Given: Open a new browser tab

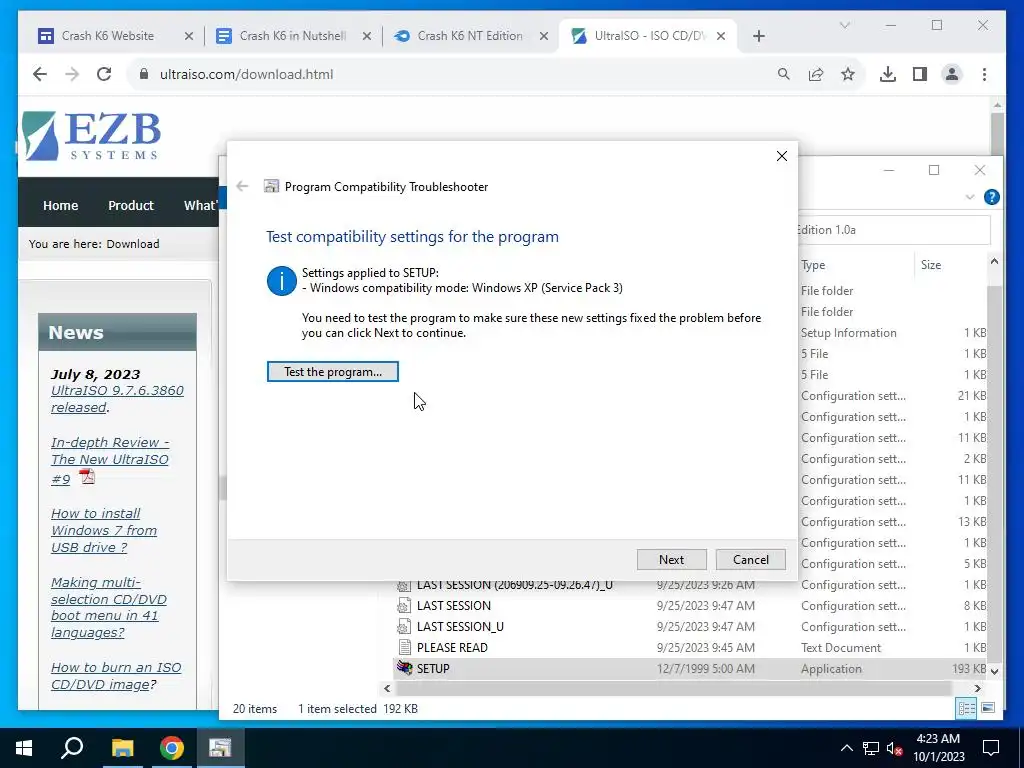Looking at the screenshot, I should 758,36.
